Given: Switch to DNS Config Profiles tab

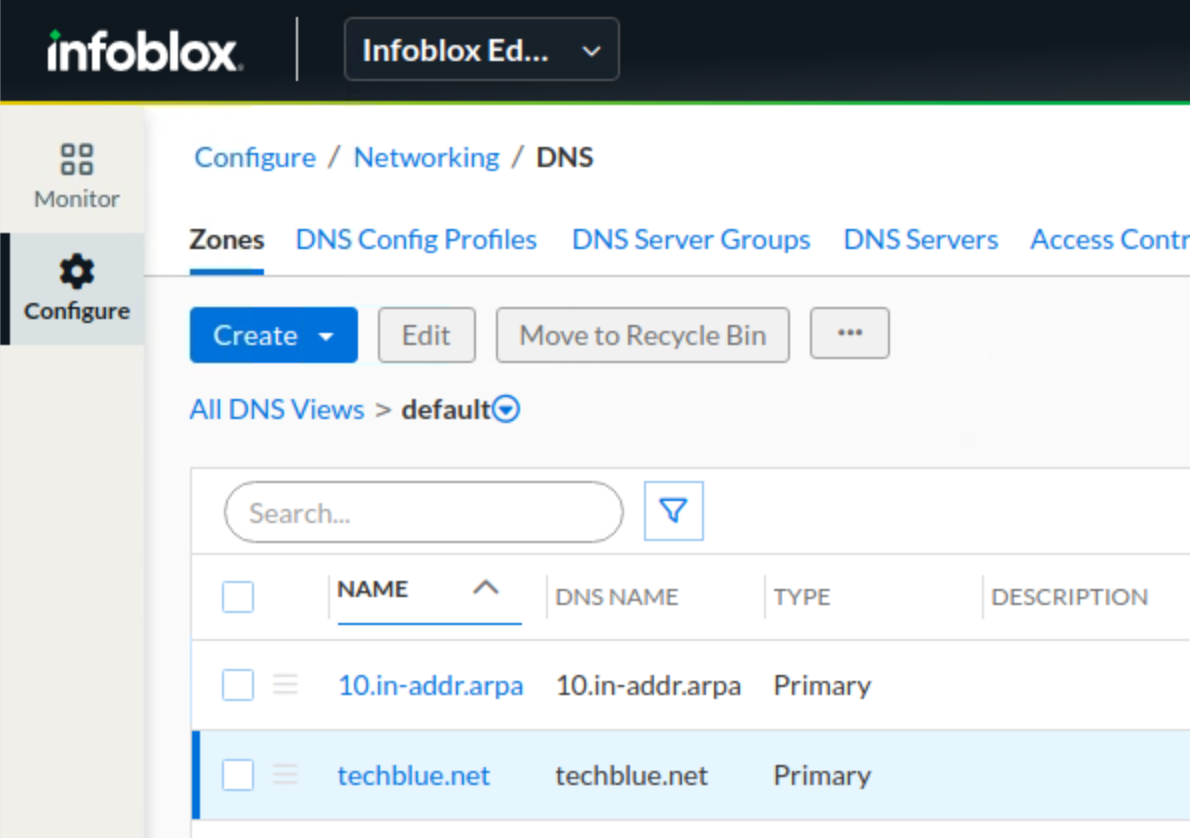Looking at the screenshot, I should pos(416,240).
